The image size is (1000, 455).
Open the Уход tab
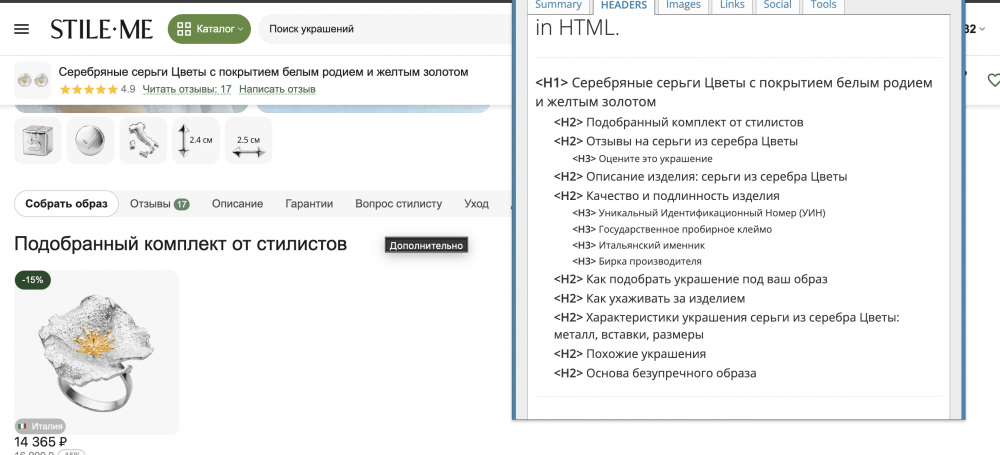476,204
